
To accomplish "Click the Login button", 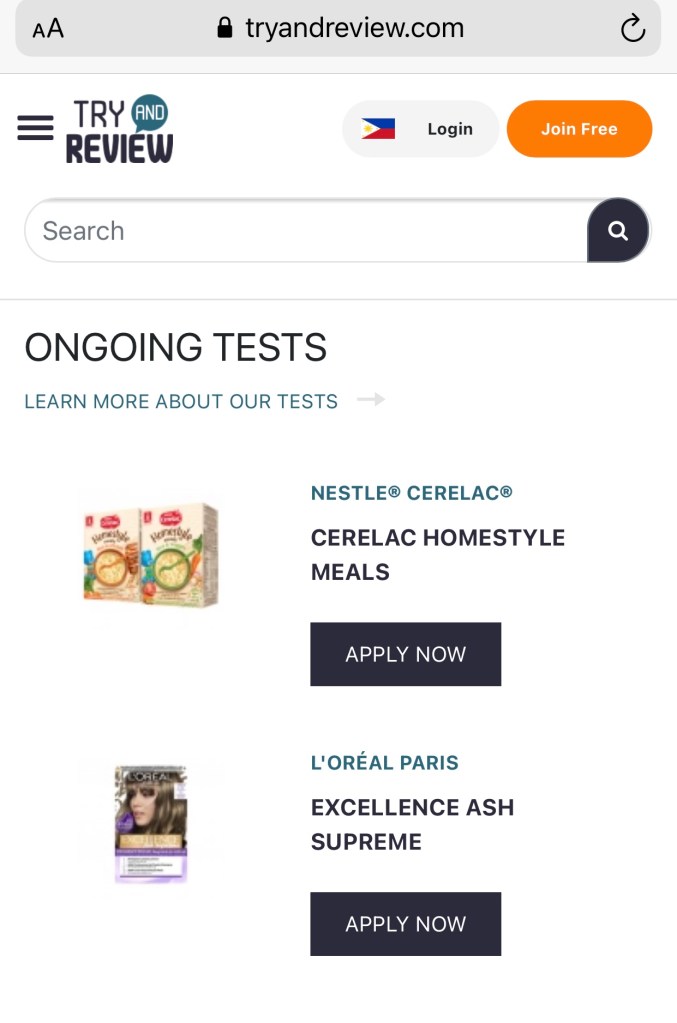I will [449, 129].
